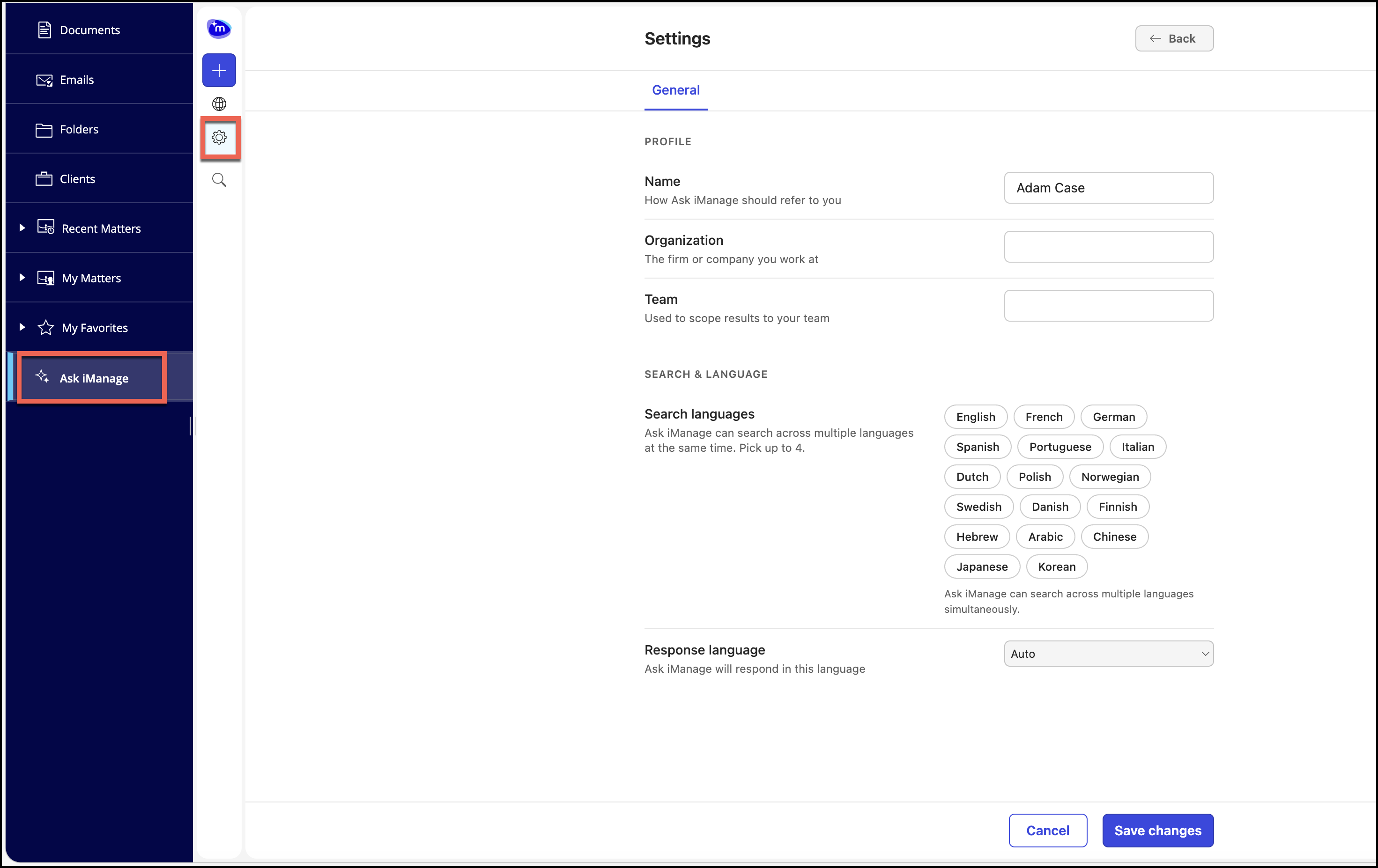Click the Back button
The height and width of the screenshot is (868, 1378).
coord(1174,38)
